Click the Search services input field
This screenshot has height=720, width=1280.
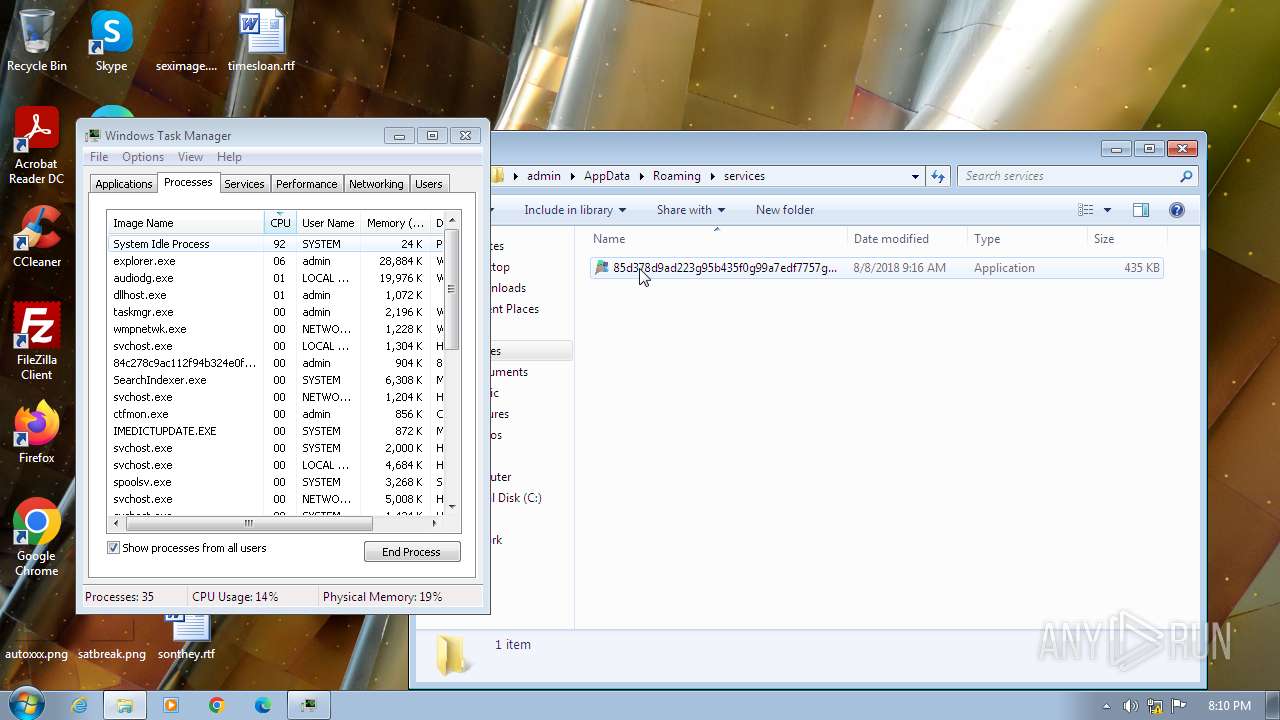coord(1069,176)
